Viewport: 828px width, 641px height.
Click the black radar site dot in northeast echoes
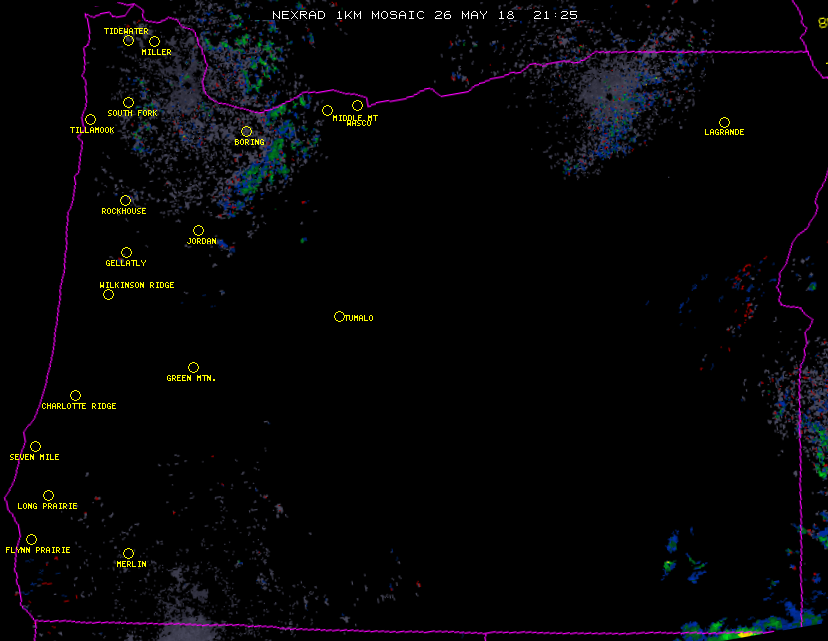point(608,96)
